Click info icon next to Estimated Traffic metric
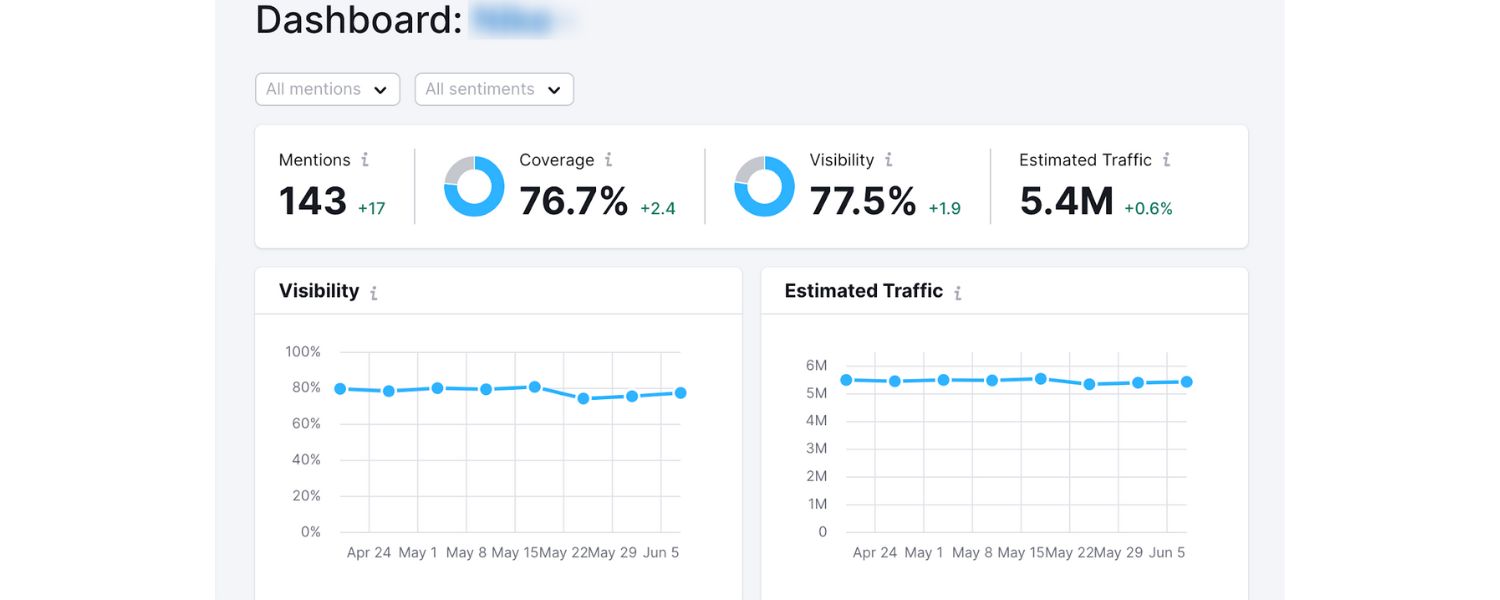Image resolution: width=1500 pixels, height=600 pixels. coord(1166,160)
